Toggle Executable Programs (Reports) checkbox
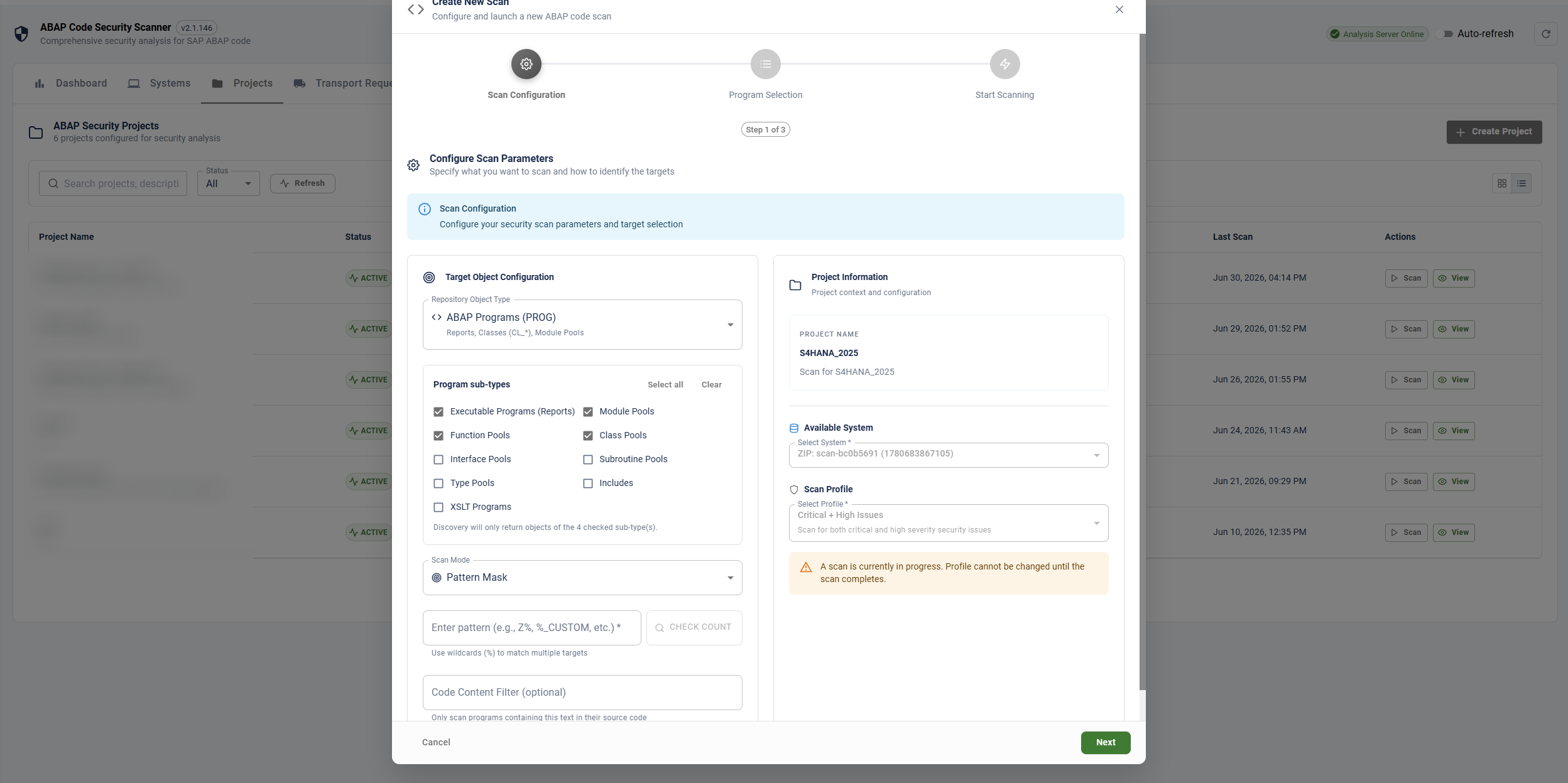The image size is (1568, 783). pyautogui.click(x=438, y=412)
